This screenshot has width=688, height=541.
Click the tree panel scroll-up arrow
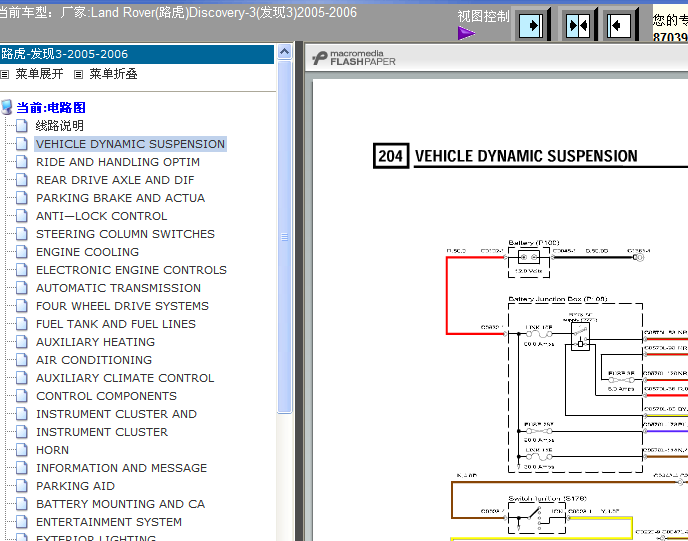tap(284, 52)
